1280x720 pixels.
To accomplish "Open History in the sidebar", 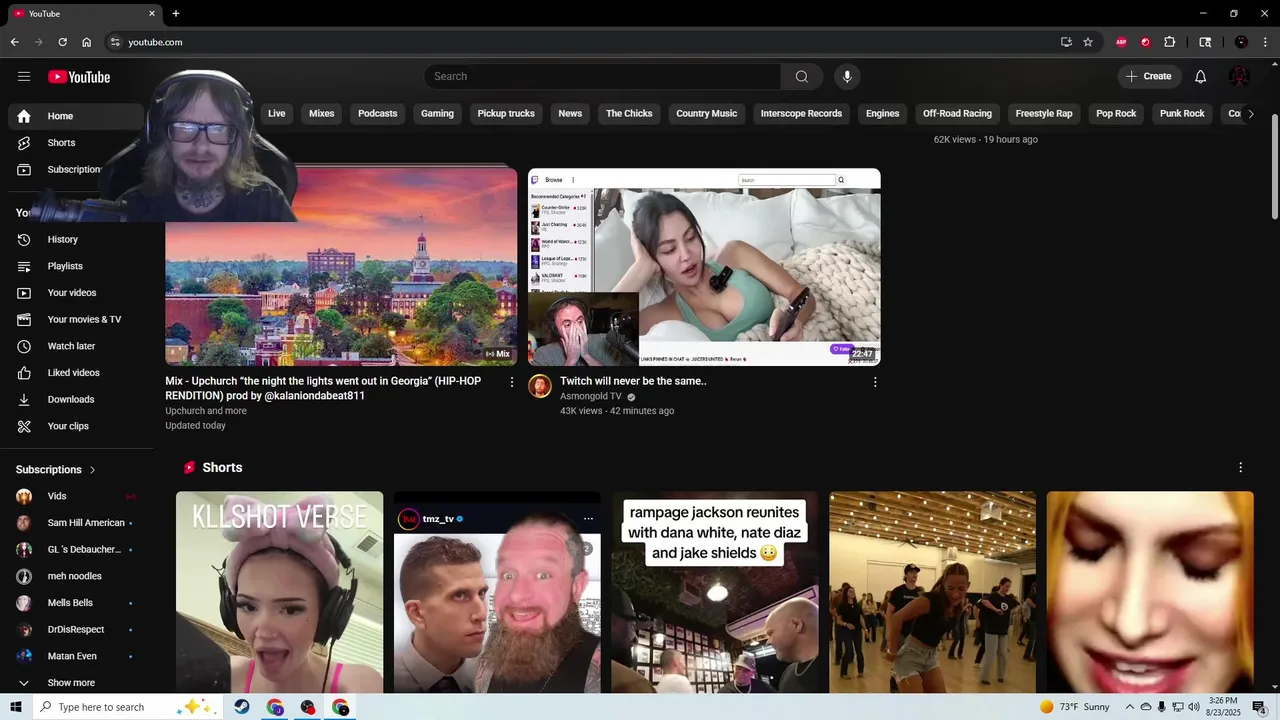I will [x=76, y=240].
